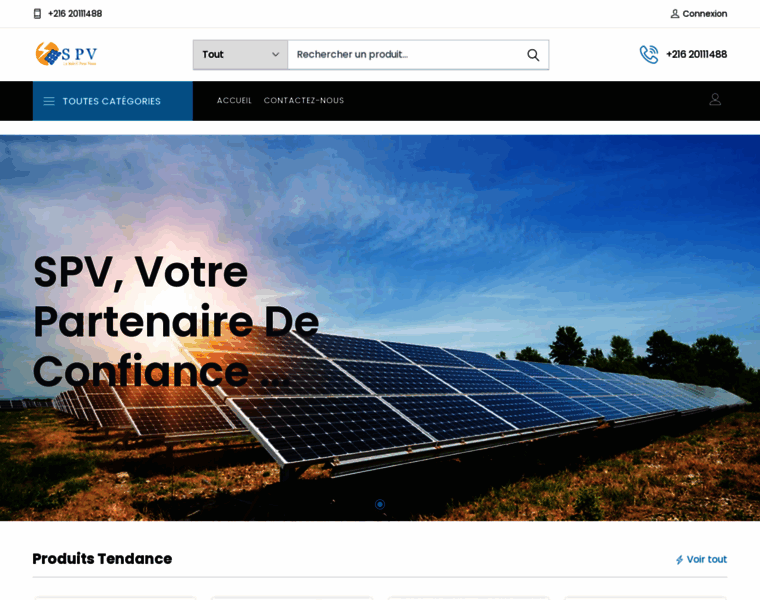Click the hamburger icon in Toutes Catégories
Image resolution: width=760 pixels, height=600 pixels.
[x=49, y=101]
